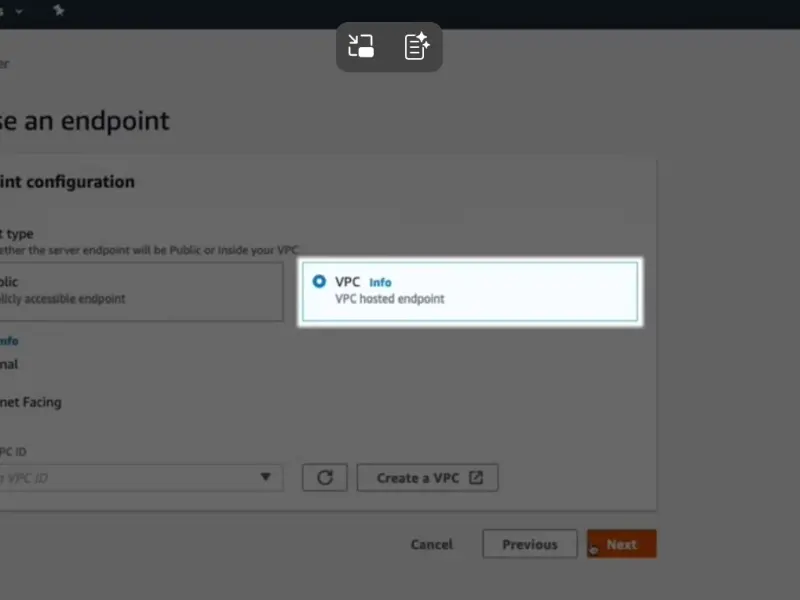Click the AI summary icon in the floating toolbar
Image resolution: width=800 pixels, height=600 pixels.
point(416,46)
